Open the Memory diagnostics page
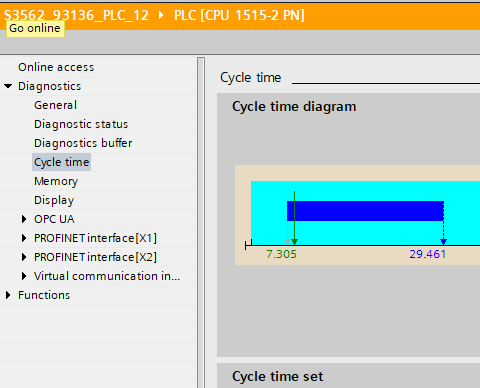This screenshot has width=480, height=388. (56, 181)
